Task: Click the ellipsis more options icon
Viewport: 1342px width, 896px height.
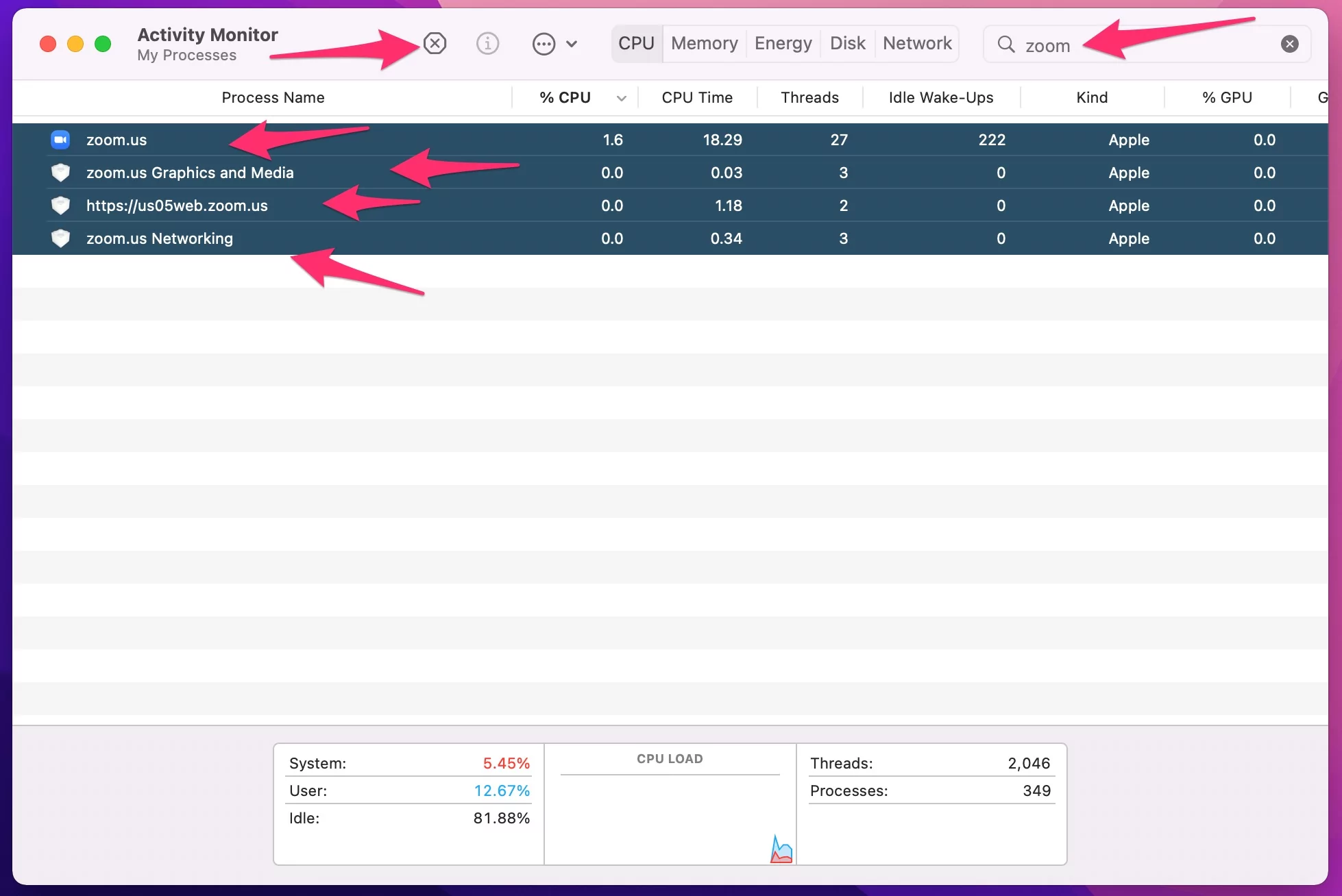Action: pos(544,45)
